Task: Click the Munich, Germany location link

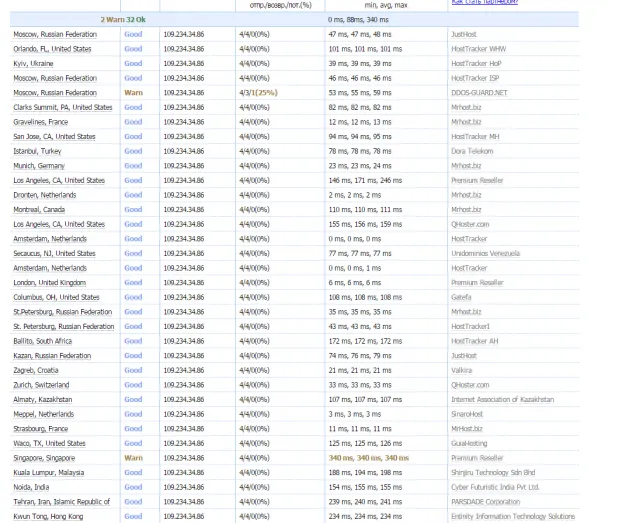Action: [39, 166]
